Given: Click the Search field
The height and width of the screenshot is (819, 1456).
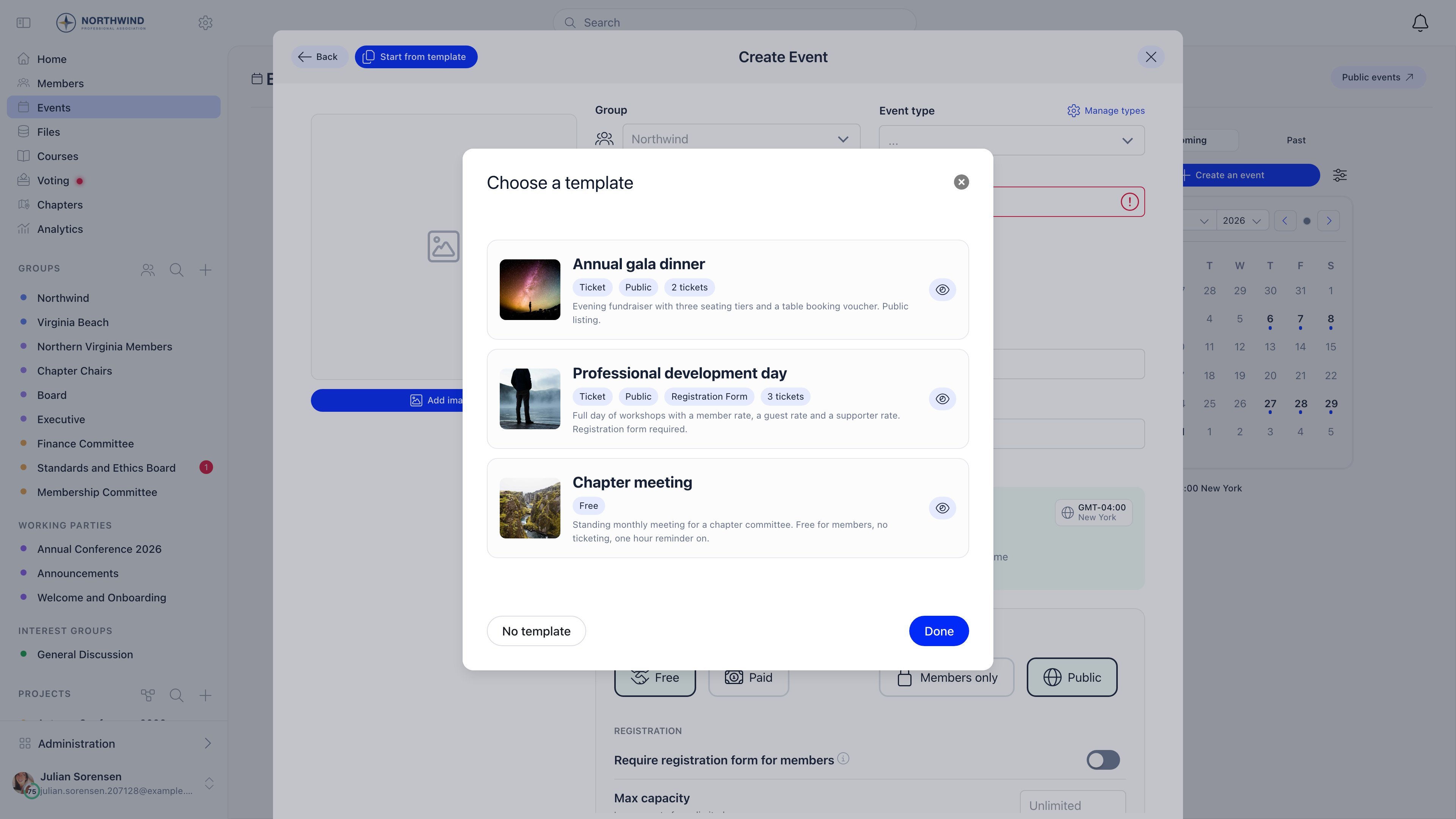Looking at the screenshot, I should pos(734,23).
